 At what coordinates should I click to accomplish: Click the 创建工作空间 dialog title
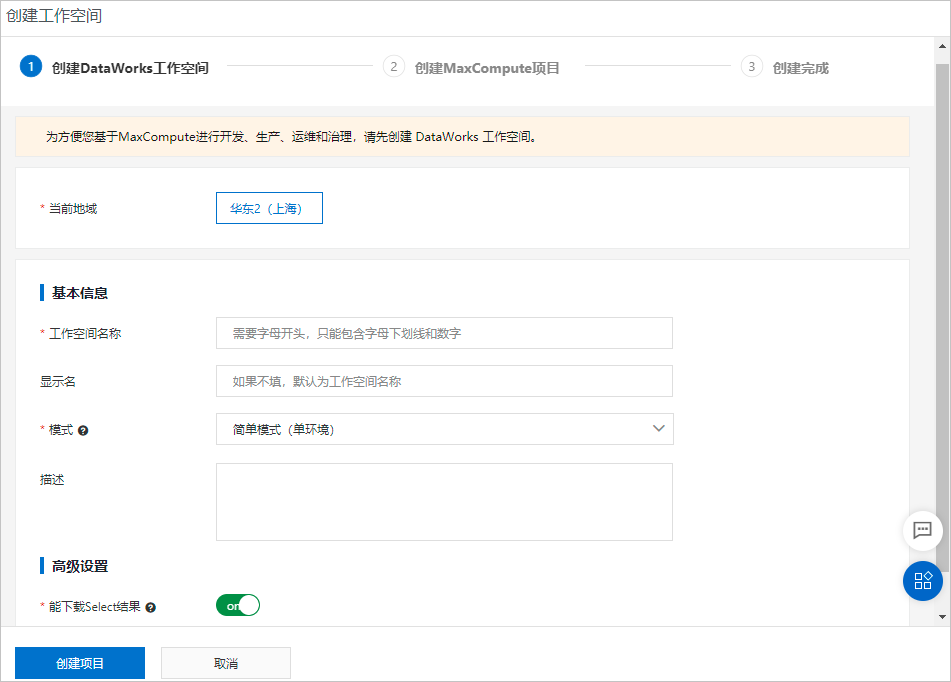[x=54, y=16]
